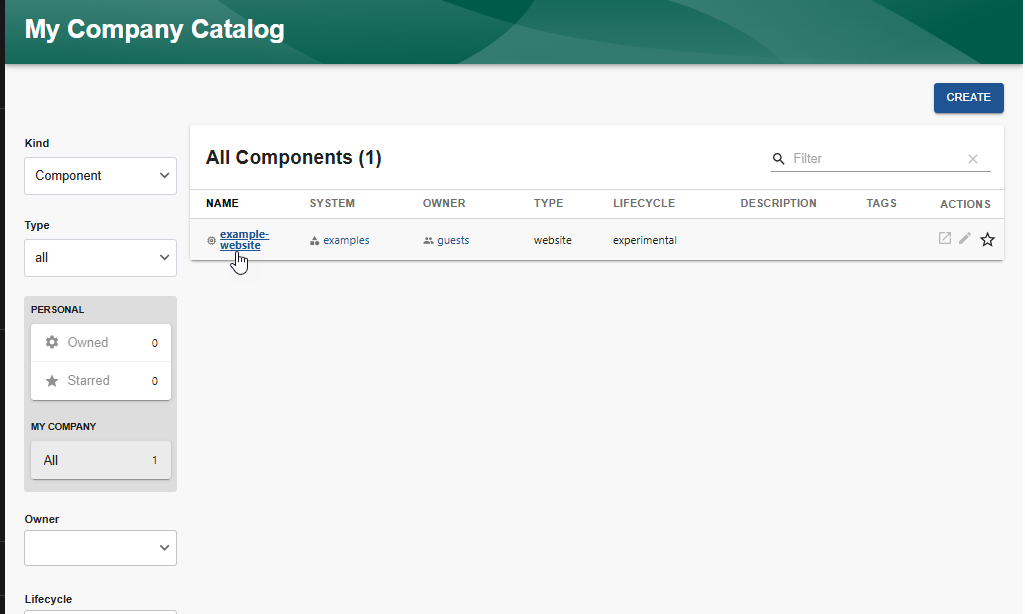Select the All filter under My Company

(x=100, y=459)
